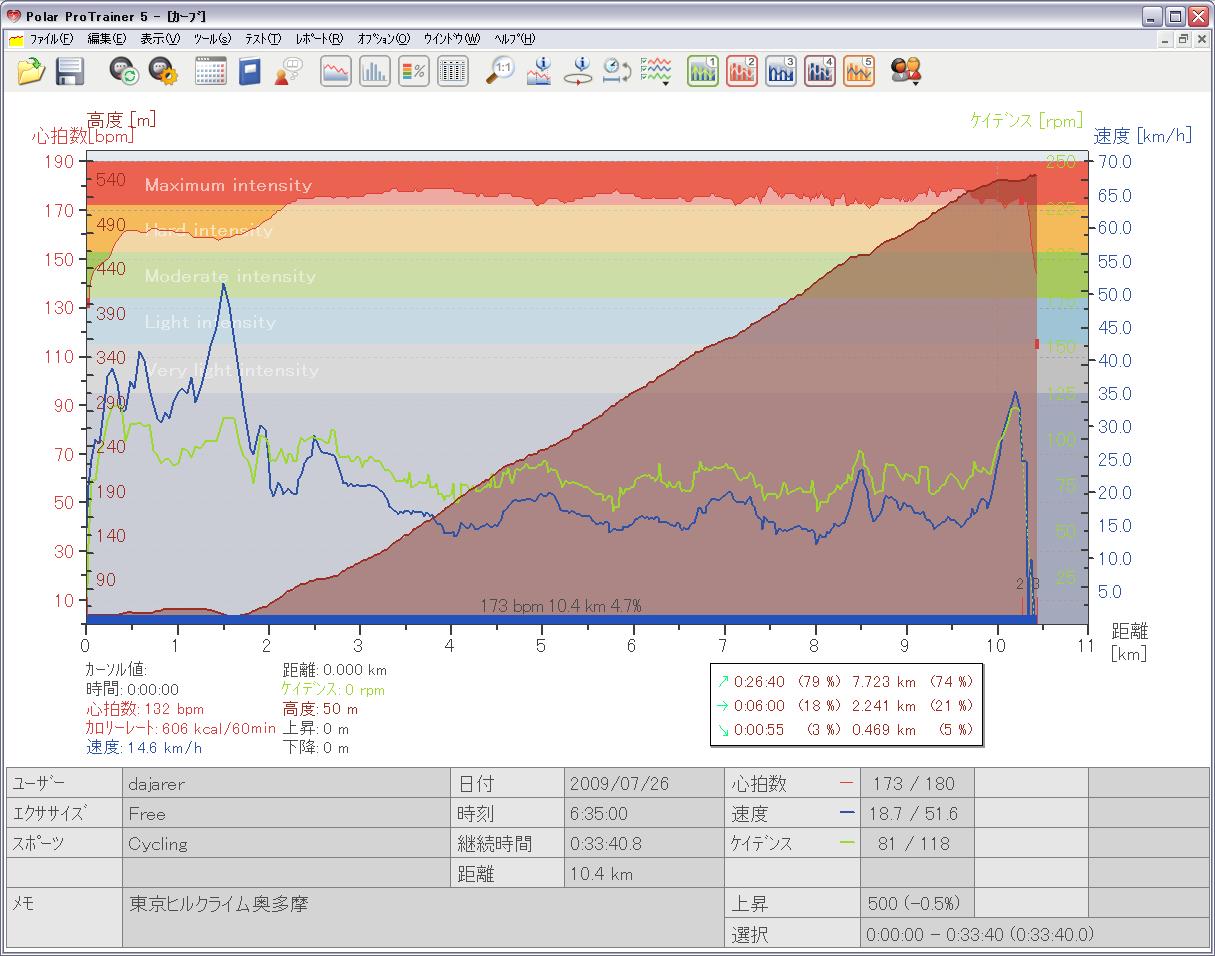1215x956 pixels.
Task: Click the flat summary row 0:06:00
Action: coord(845,705)
